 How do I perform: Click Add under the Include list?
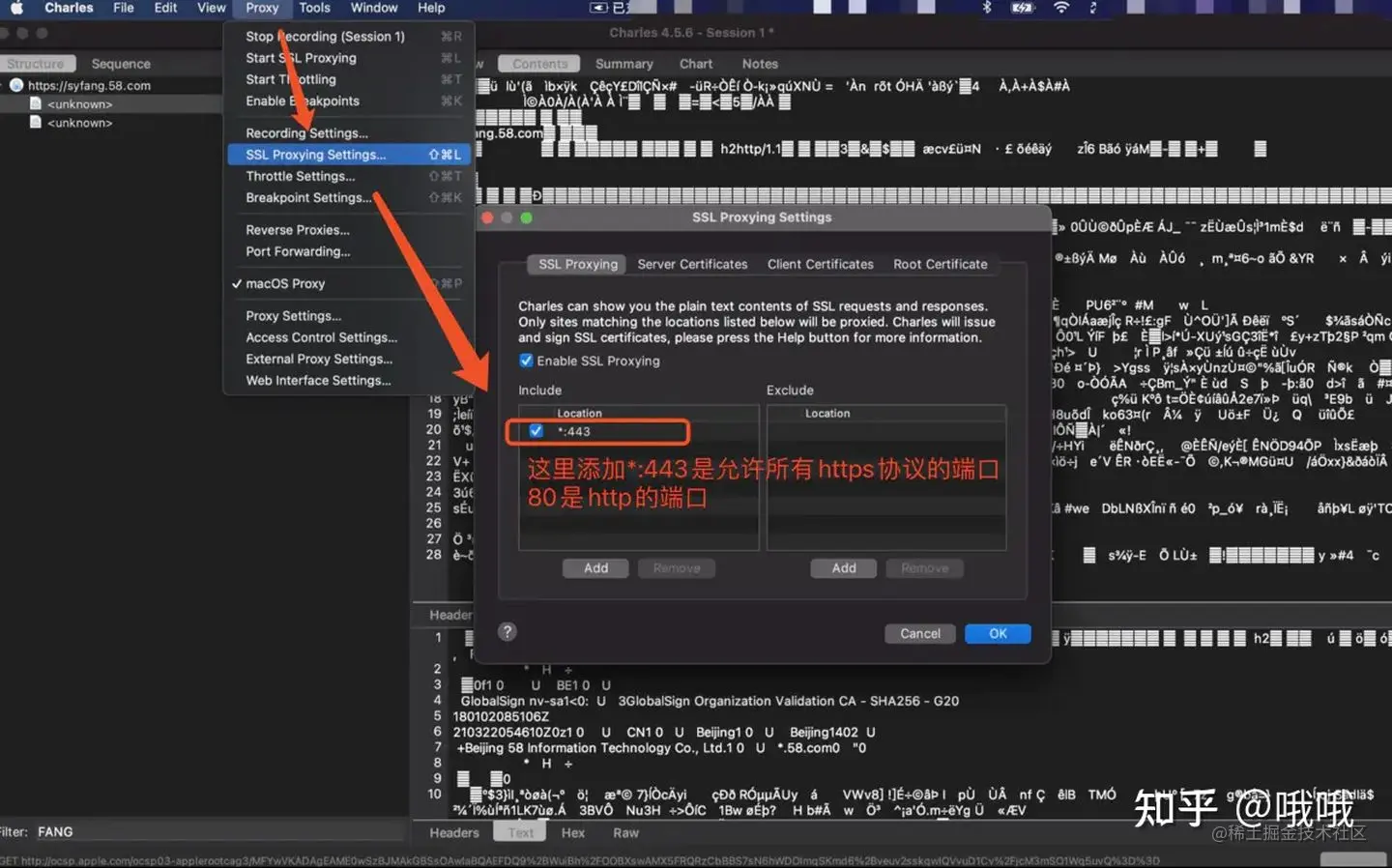coord(595,568)
